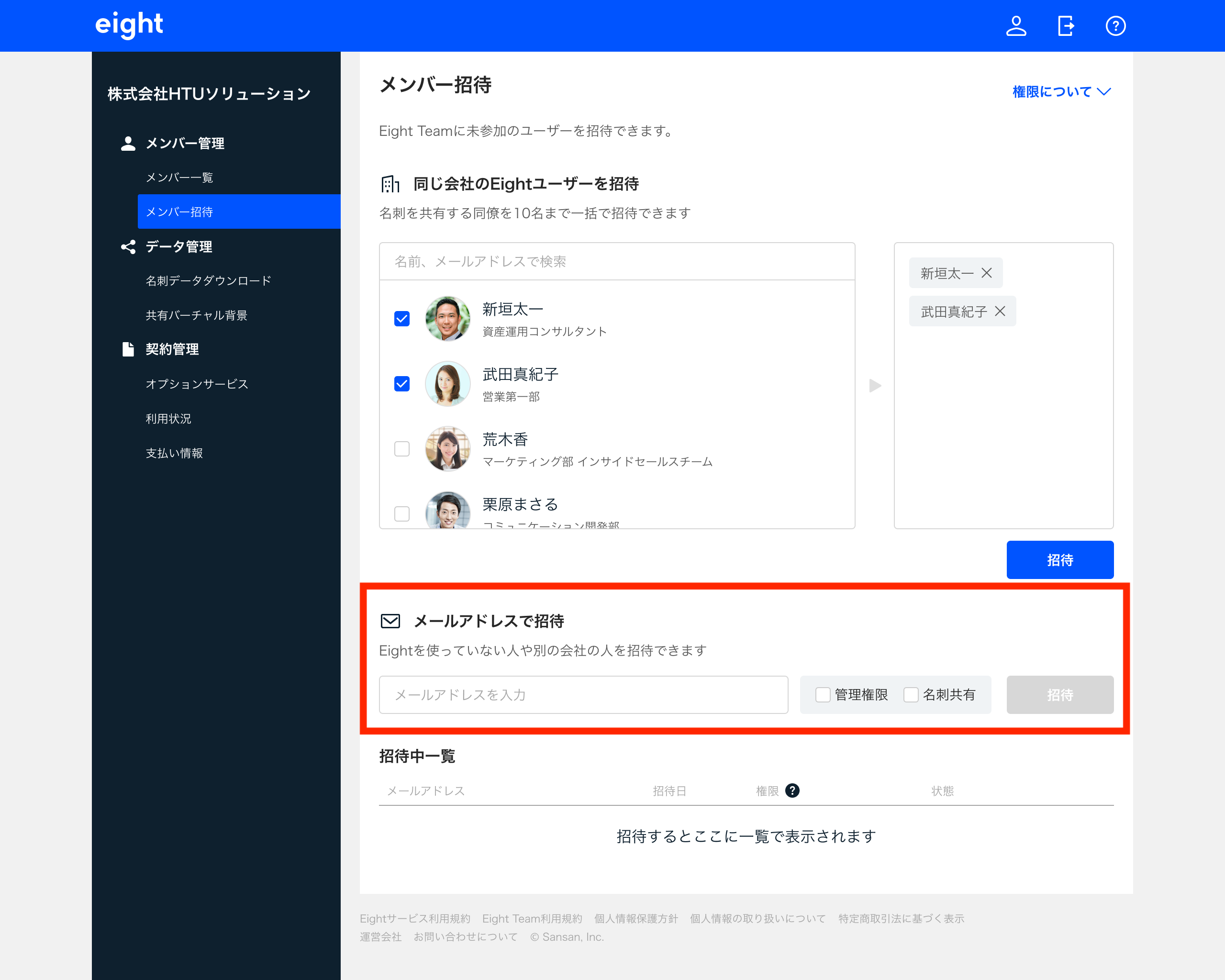Open 利用状況 in sidebar
Image resolution: width=1225 pixels, height=980 pixels.
pyautogui.click(x=168, y=418)
